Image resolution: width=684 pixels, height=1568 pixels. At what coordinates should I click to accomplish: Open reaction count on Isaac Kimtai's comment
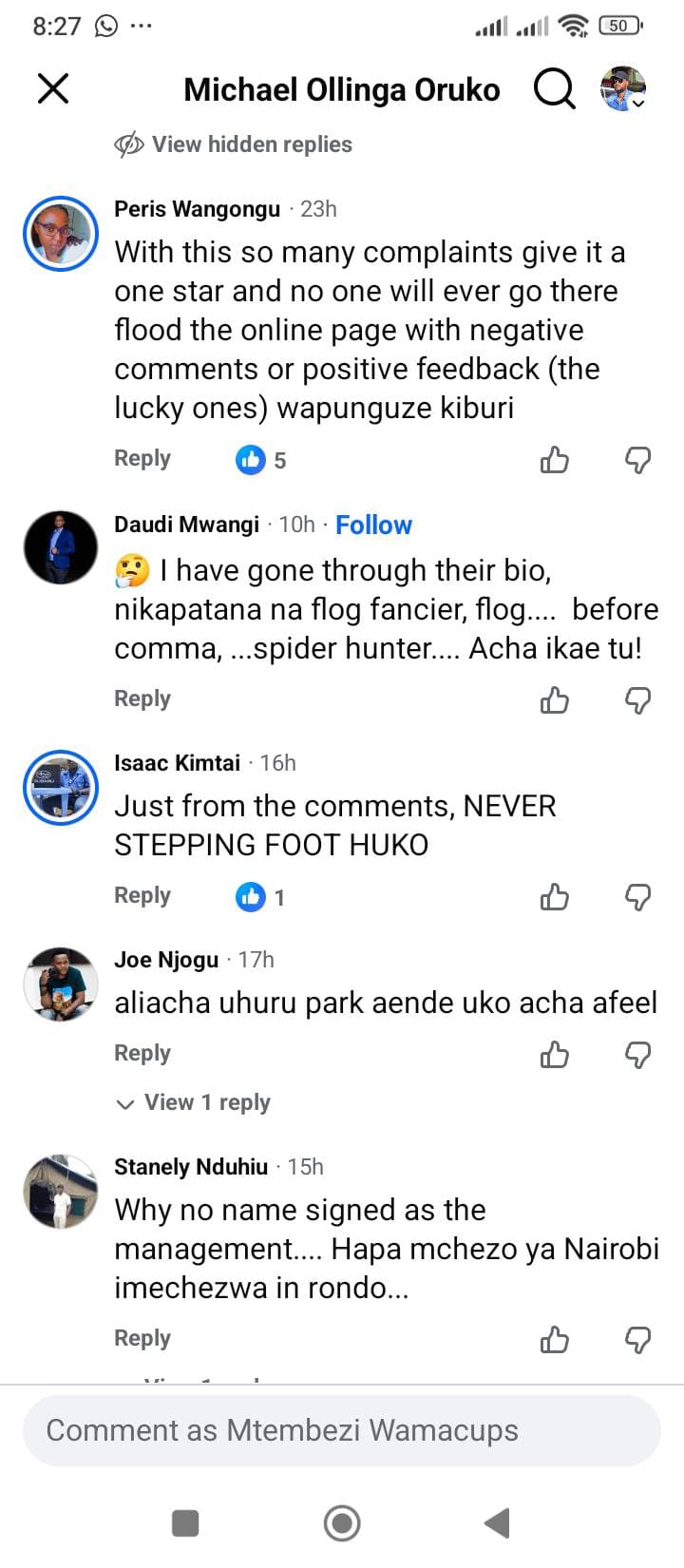(261, 897)
